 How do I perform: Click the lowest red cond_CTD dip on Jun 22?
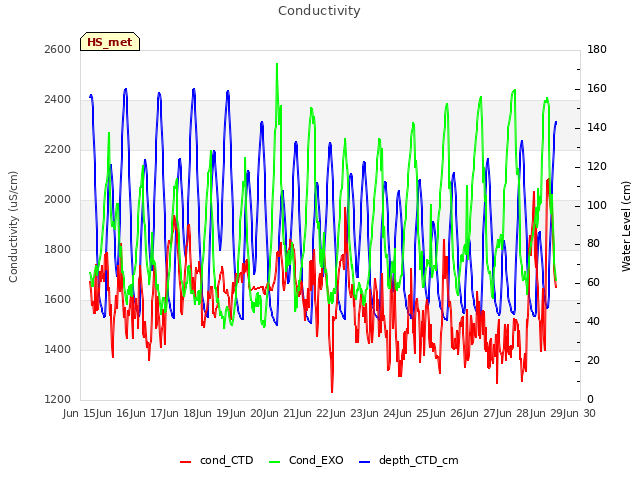(332, 392)
